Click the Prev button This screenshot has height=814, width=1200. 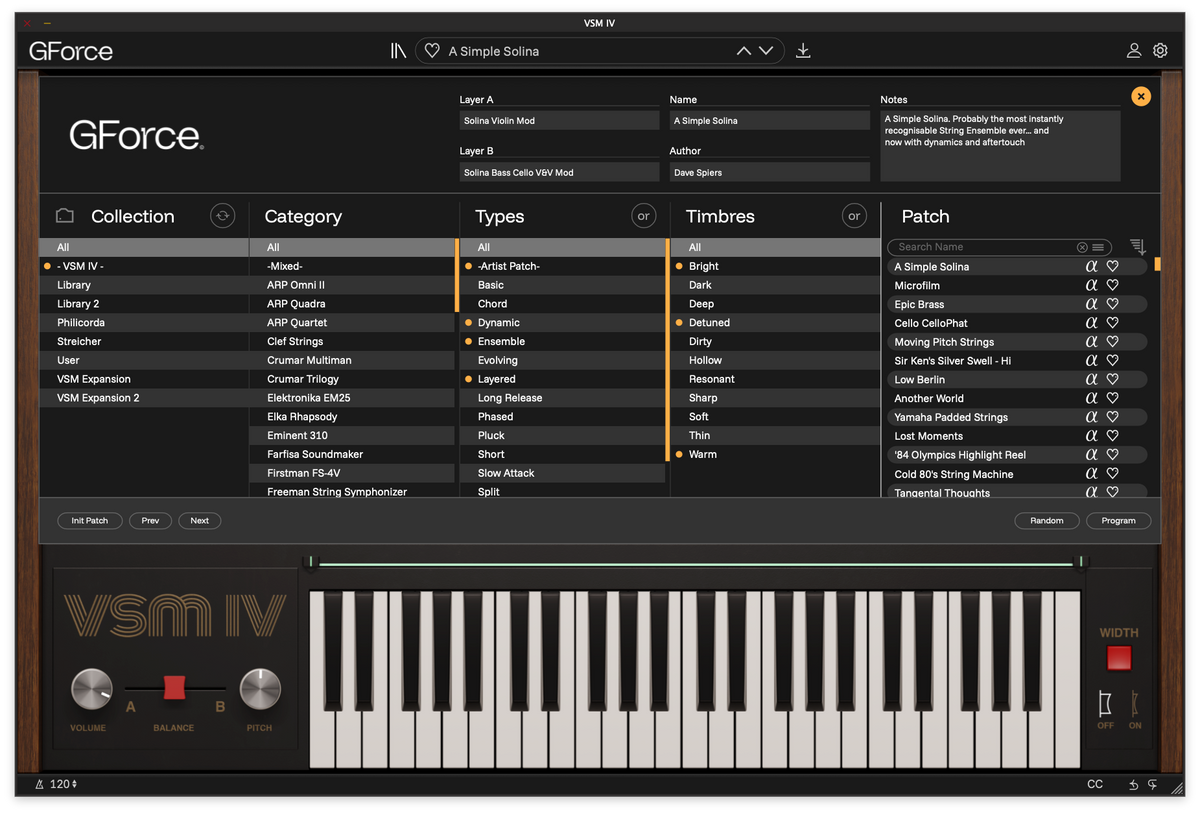150,520
